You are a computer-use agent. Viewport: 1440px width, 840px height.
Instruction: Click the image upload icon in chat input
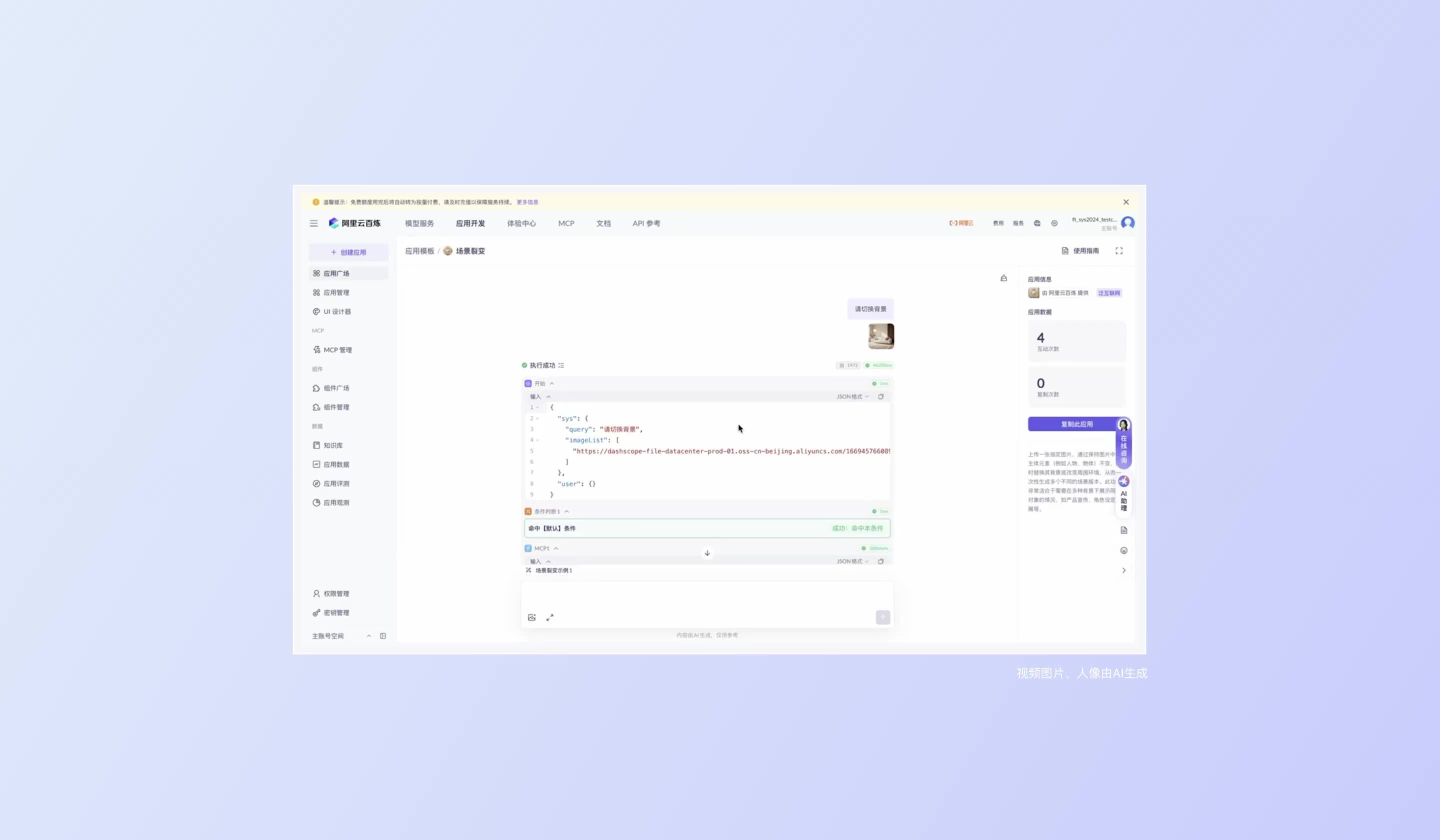click(531, 617)
